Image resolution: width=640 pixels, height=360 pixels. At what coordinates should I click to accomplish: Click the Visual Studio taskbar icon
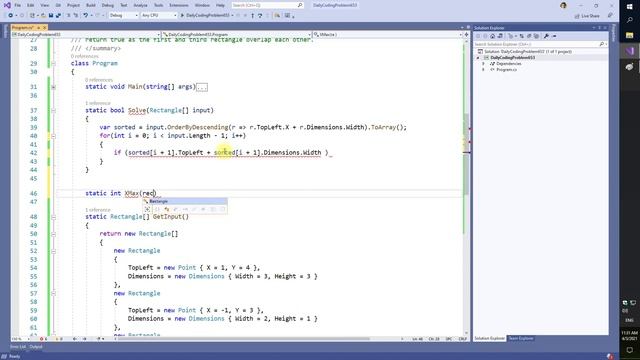pos(629,51)
